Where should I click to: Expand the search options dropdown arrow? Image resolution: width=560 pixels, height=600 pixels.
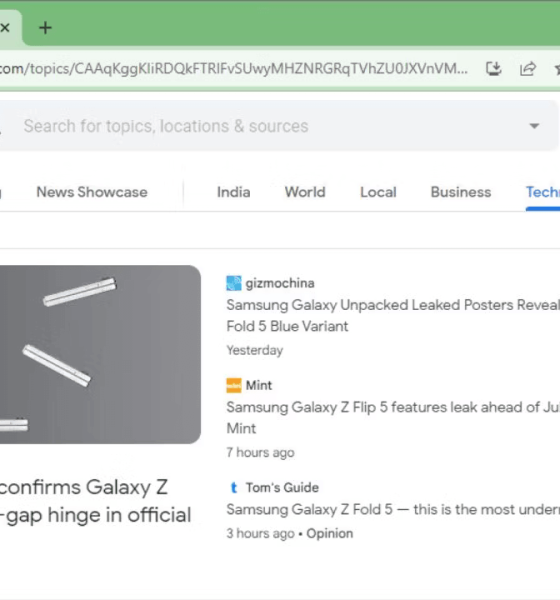tap(534, 126)
